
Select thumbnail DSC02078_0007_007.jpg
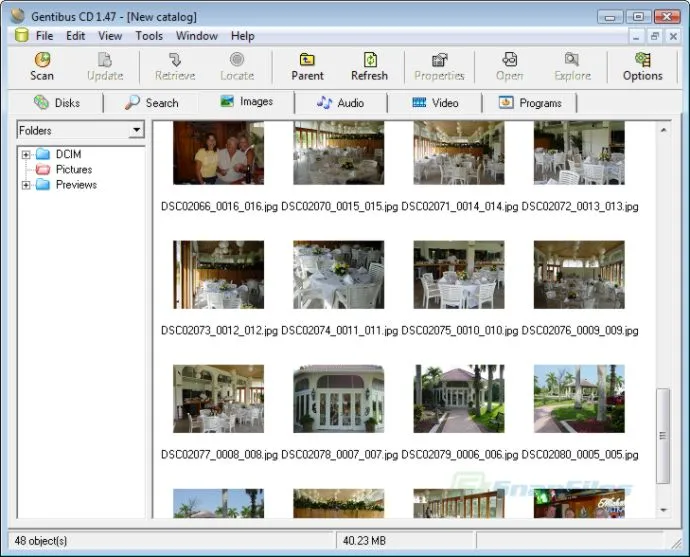coord(338,399)
